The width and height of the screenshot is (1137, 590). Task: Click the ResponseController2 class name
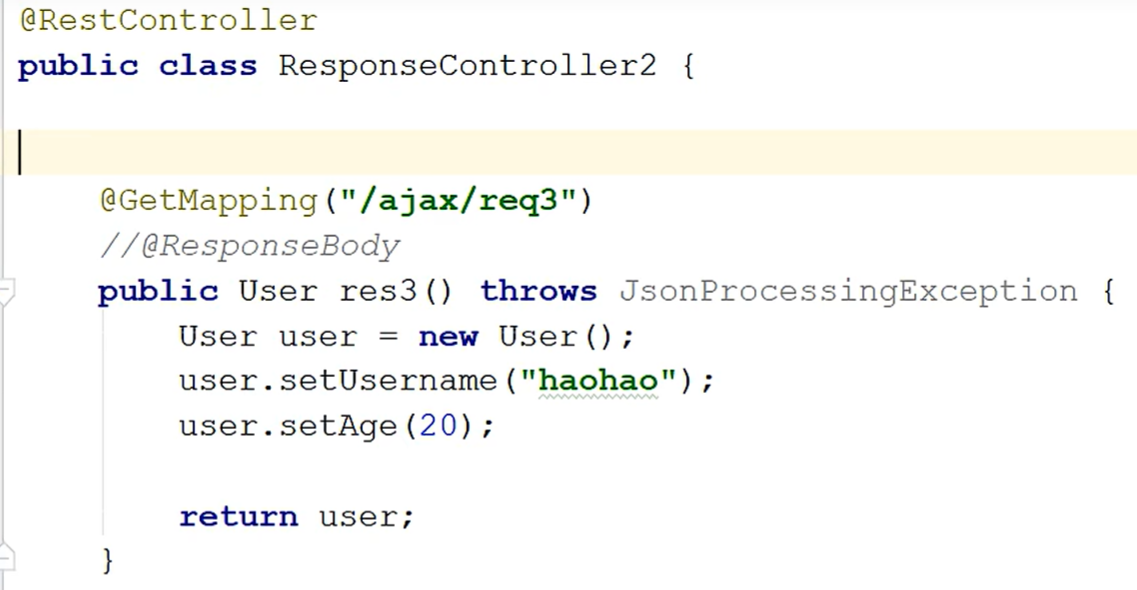pos(467,66)
